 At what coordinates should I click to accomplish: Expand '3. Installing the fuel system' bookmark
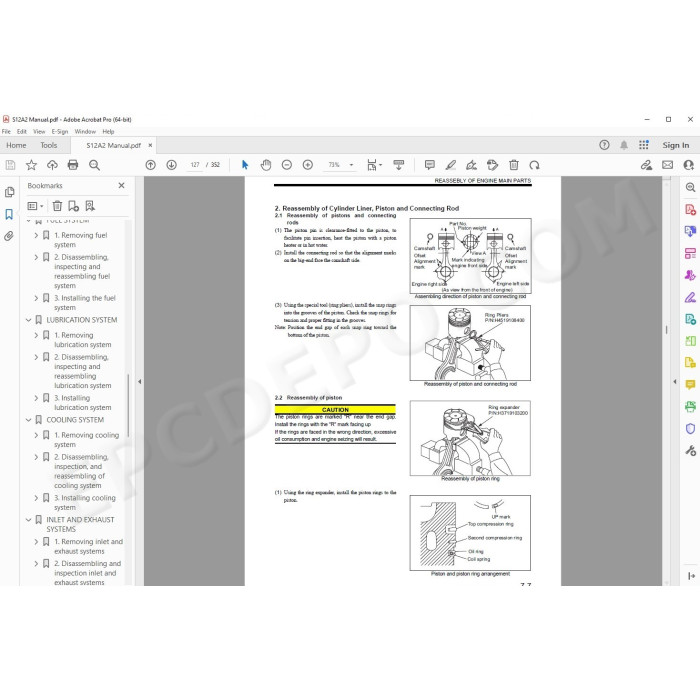click(x=36, y=298)
